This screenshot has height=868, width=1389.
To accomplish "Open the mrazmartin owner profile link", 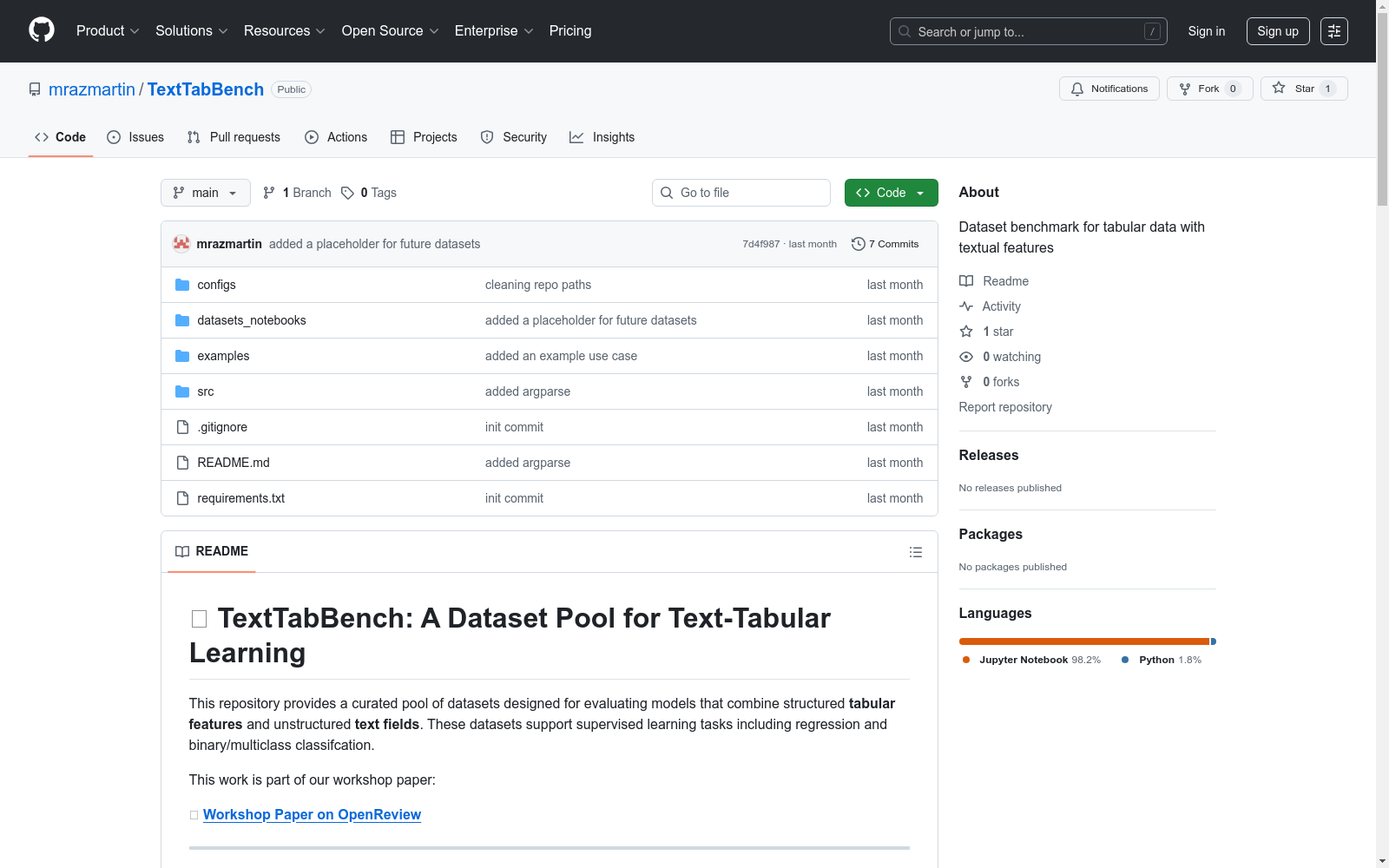I will pos(92,89).
